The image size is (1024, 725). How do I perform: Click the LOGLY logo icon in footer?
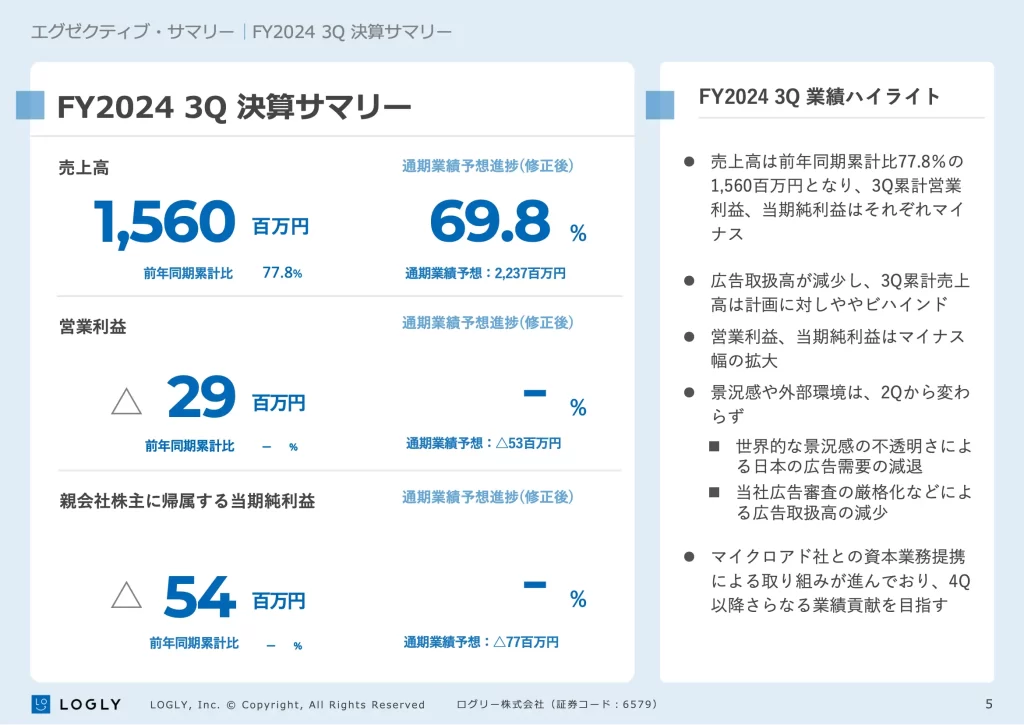tap(41, 704)
